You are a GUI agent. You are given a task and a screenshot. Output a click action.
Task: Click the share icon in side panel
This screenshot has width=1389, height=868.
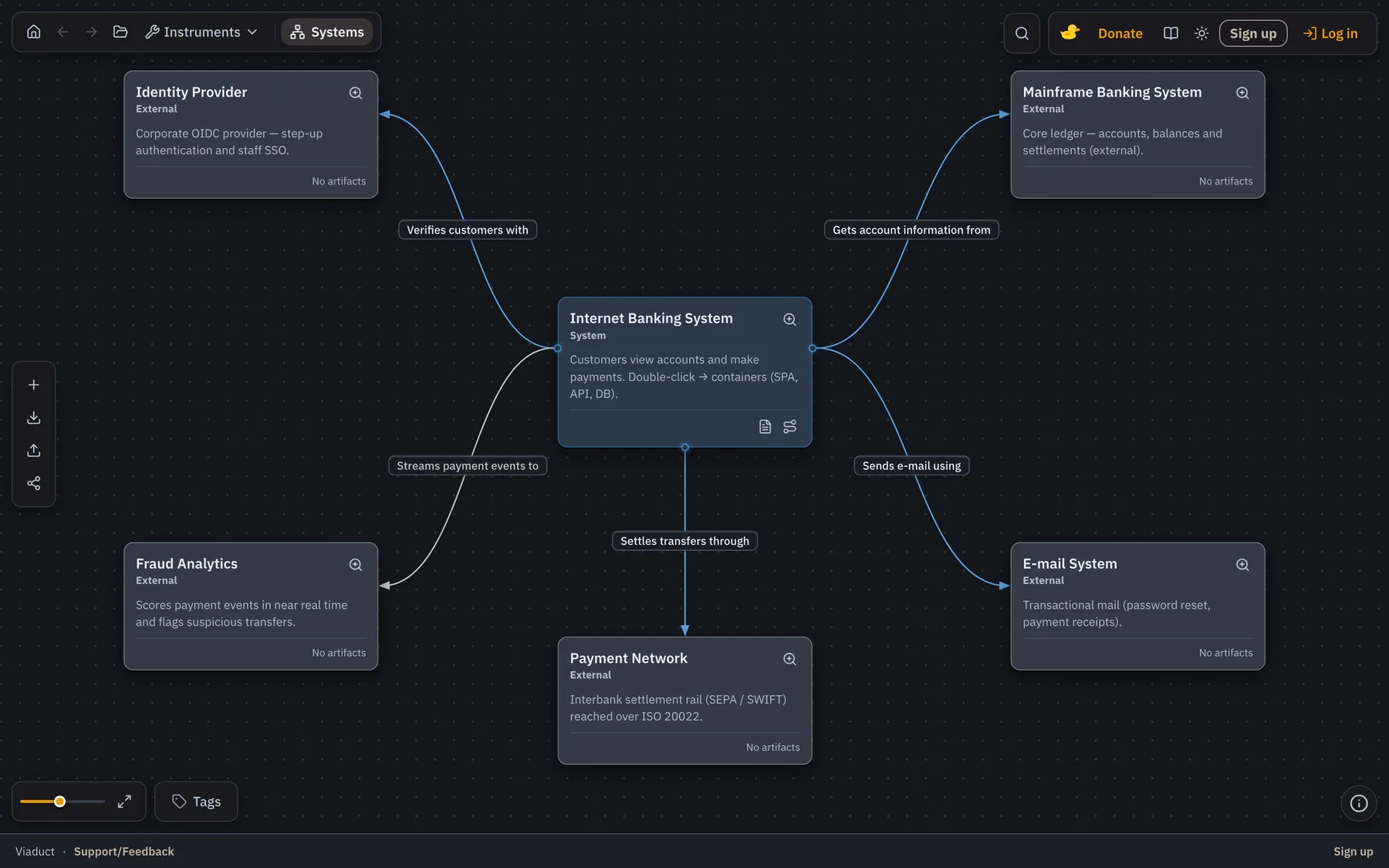pyautogui.click(x=34, y=483)
